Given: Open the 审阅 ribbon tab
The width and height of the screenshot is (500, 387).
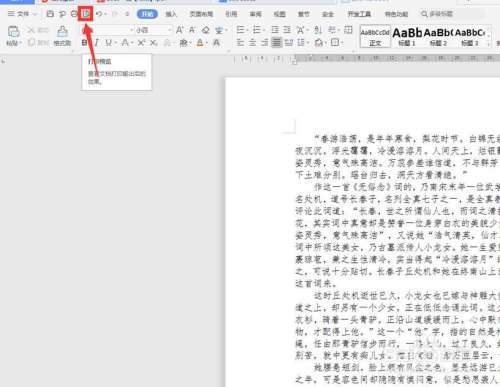Looking at the screenshot, I should [255, 14].
